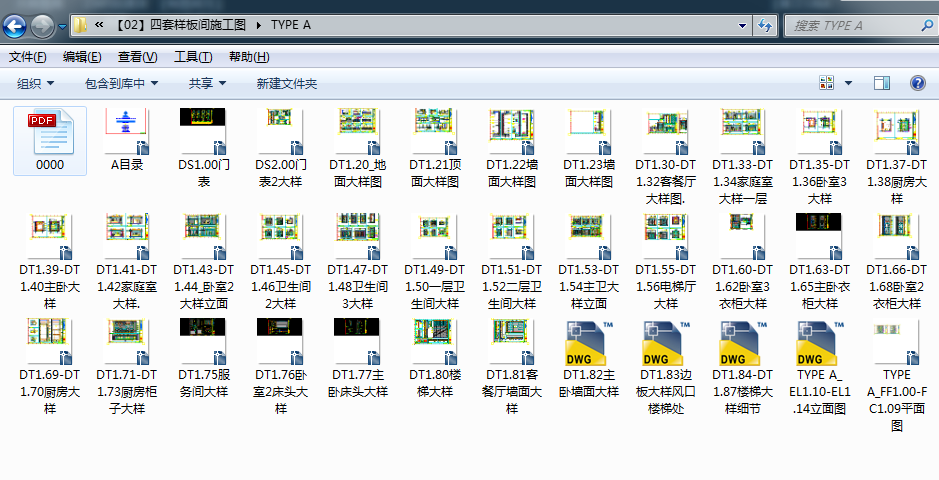939x480 pixels.
Task: Select DT1.43-DT1.44_卧室2大样立面 file
Action: tap(204, 263)
